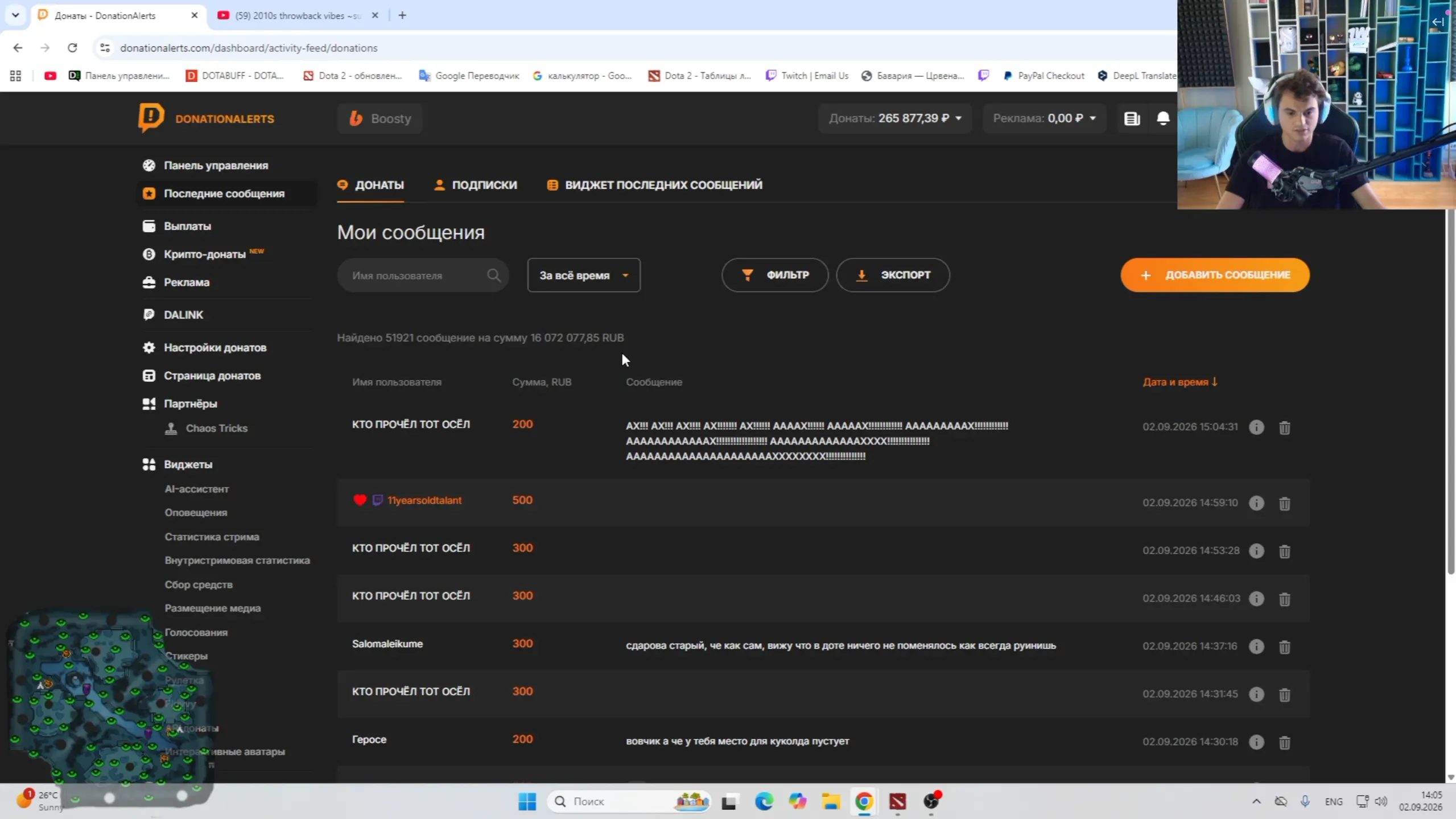1456x819 pixels.
Task: Open Dota 2 from the taskbar
Action: pyautogui.click(x=897, y=801)
